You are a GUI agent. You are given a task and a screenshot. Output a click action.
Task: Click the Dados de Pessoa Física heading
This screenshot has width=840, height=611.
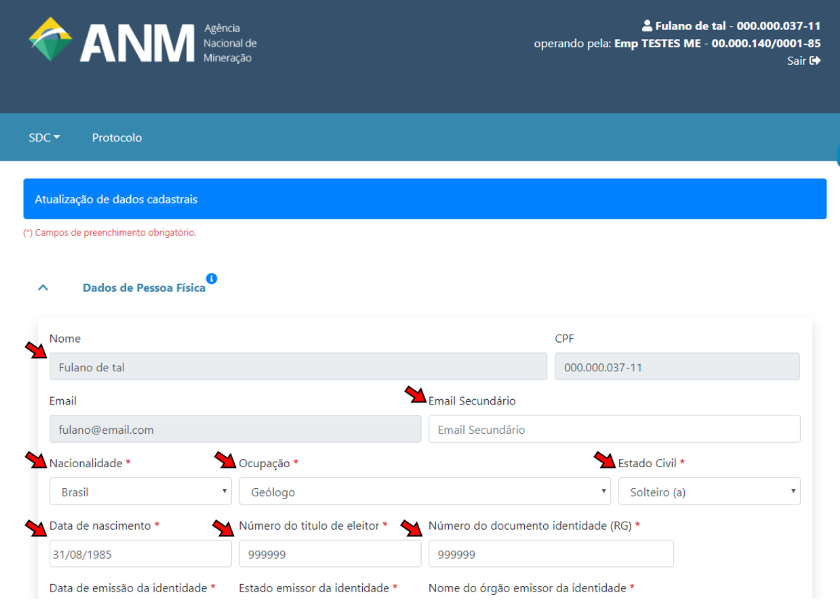pos(144,288)
